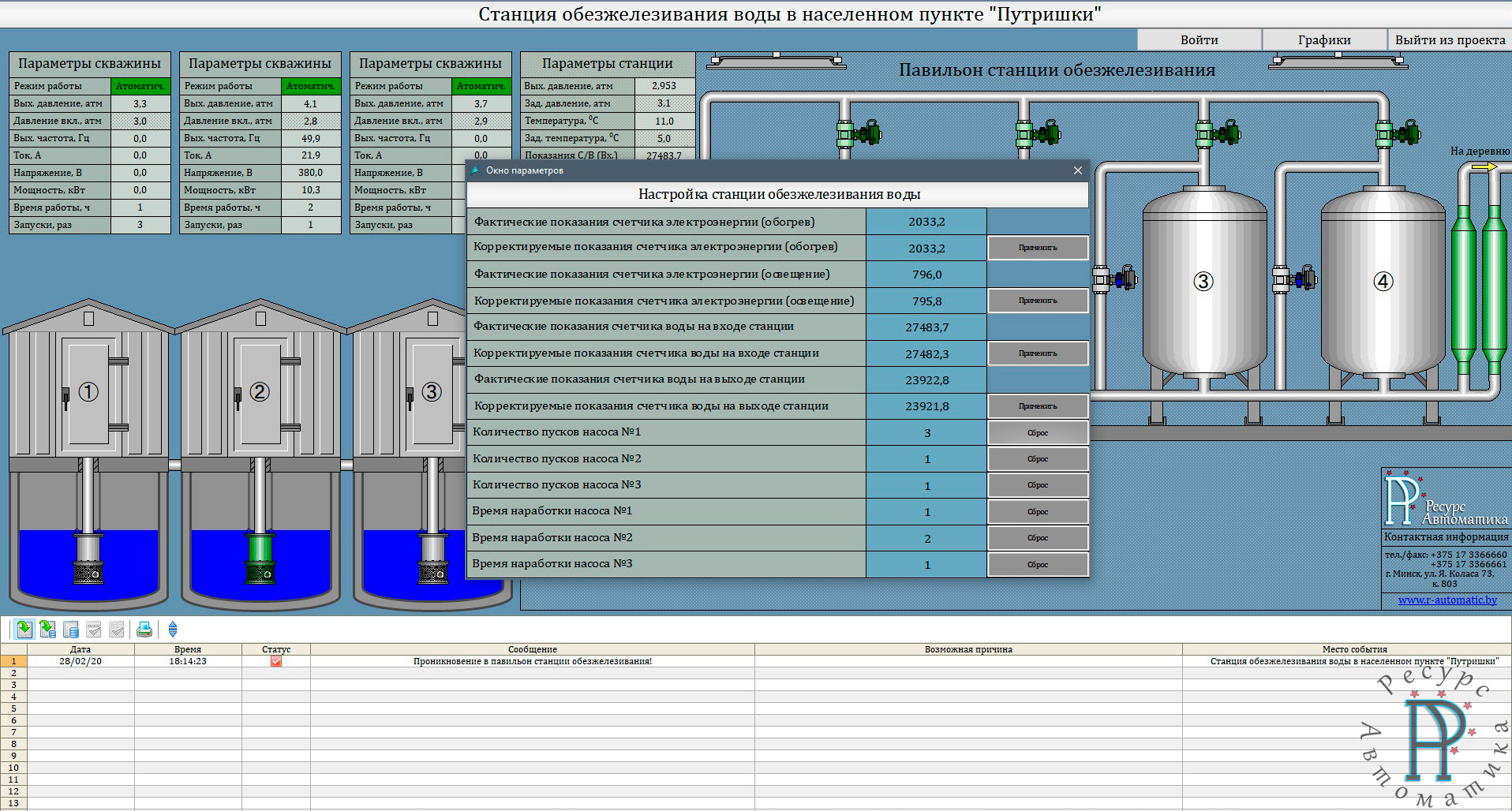Click the white valve left of tank 3

pos(1114,278)
